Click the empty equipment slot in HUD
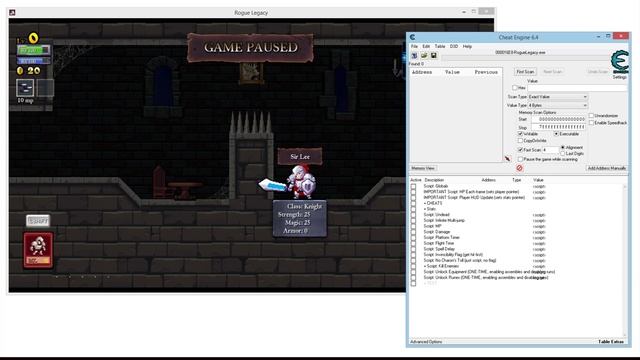The width and height of the screenshot is (640, 360). 45,87
